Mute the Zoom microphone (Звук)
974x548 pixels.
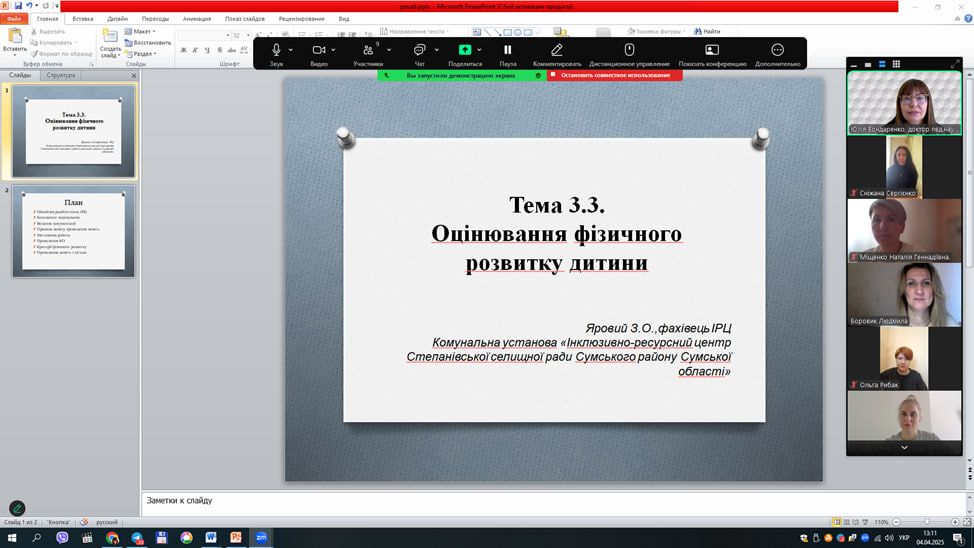[x=276, y=50]
